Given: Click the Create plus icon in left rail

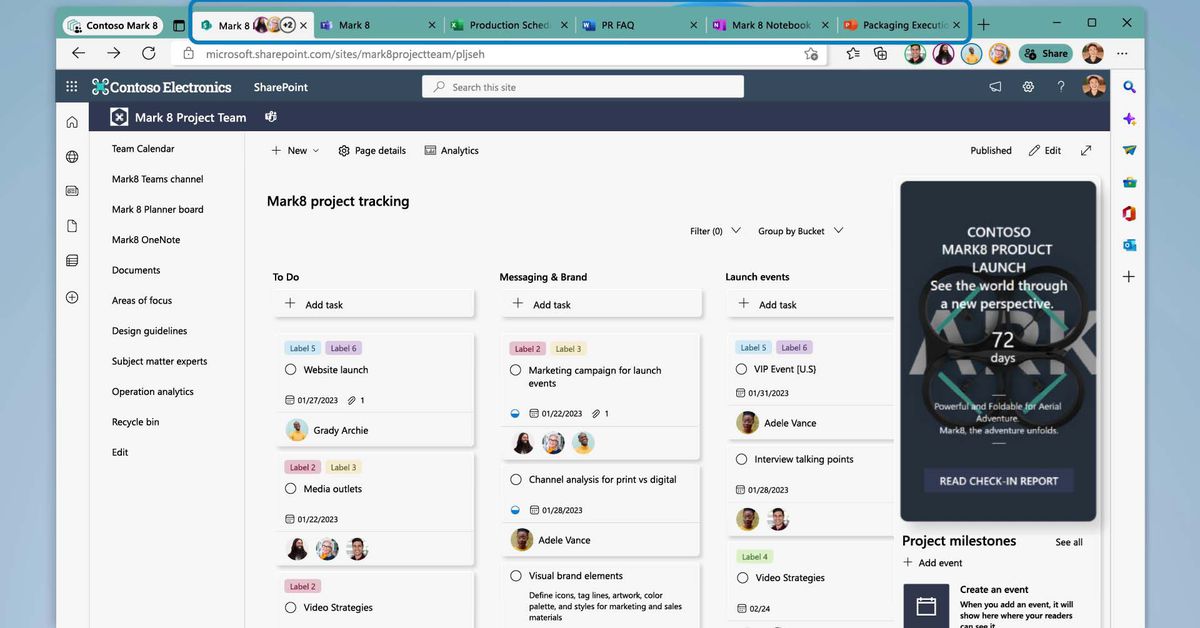Looking at the screenshot, I should (x=72, y=297).
